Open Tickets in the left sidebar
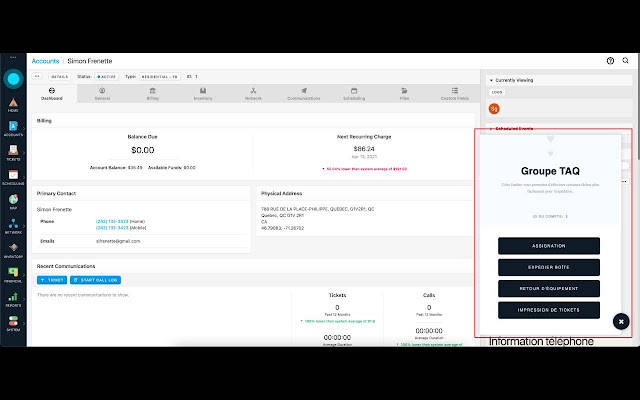The height and width of the screenshot is (400, 640). pos(13,153)
